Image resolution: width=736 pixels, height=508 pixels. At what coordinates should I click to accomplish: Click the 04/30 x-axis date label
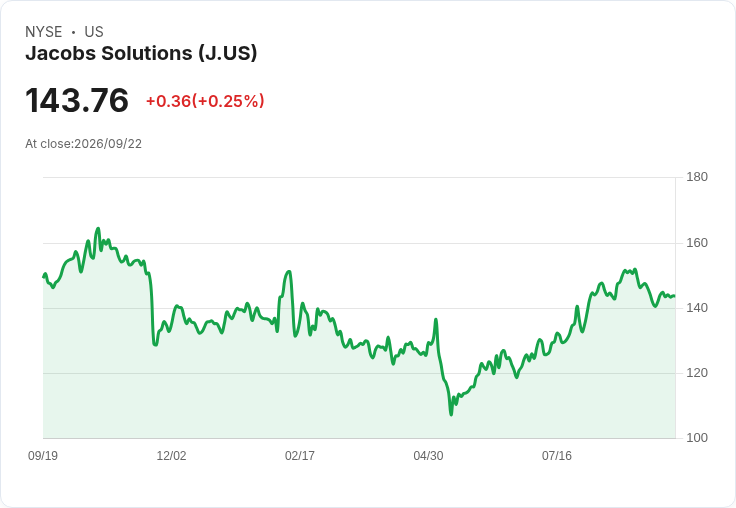[428, 455]
